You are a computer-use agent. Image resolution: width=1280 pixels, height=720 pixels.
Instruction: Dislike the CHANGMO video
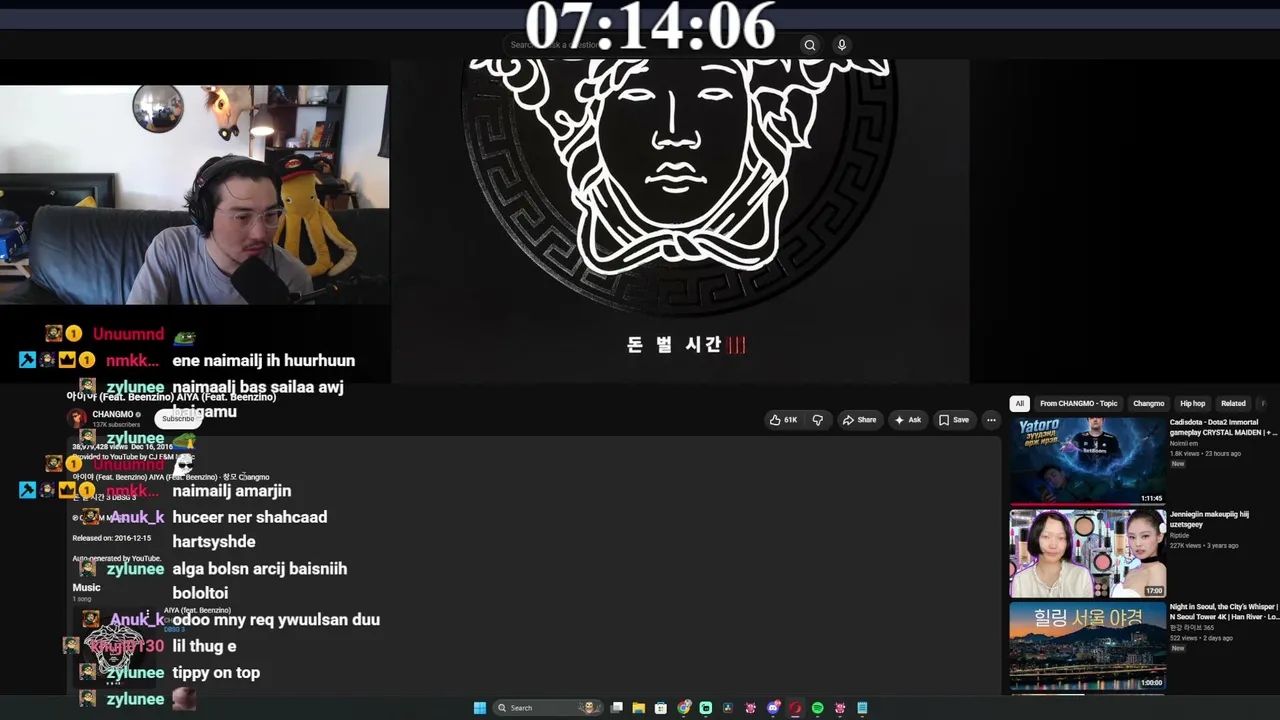click(x=817, y=420)
